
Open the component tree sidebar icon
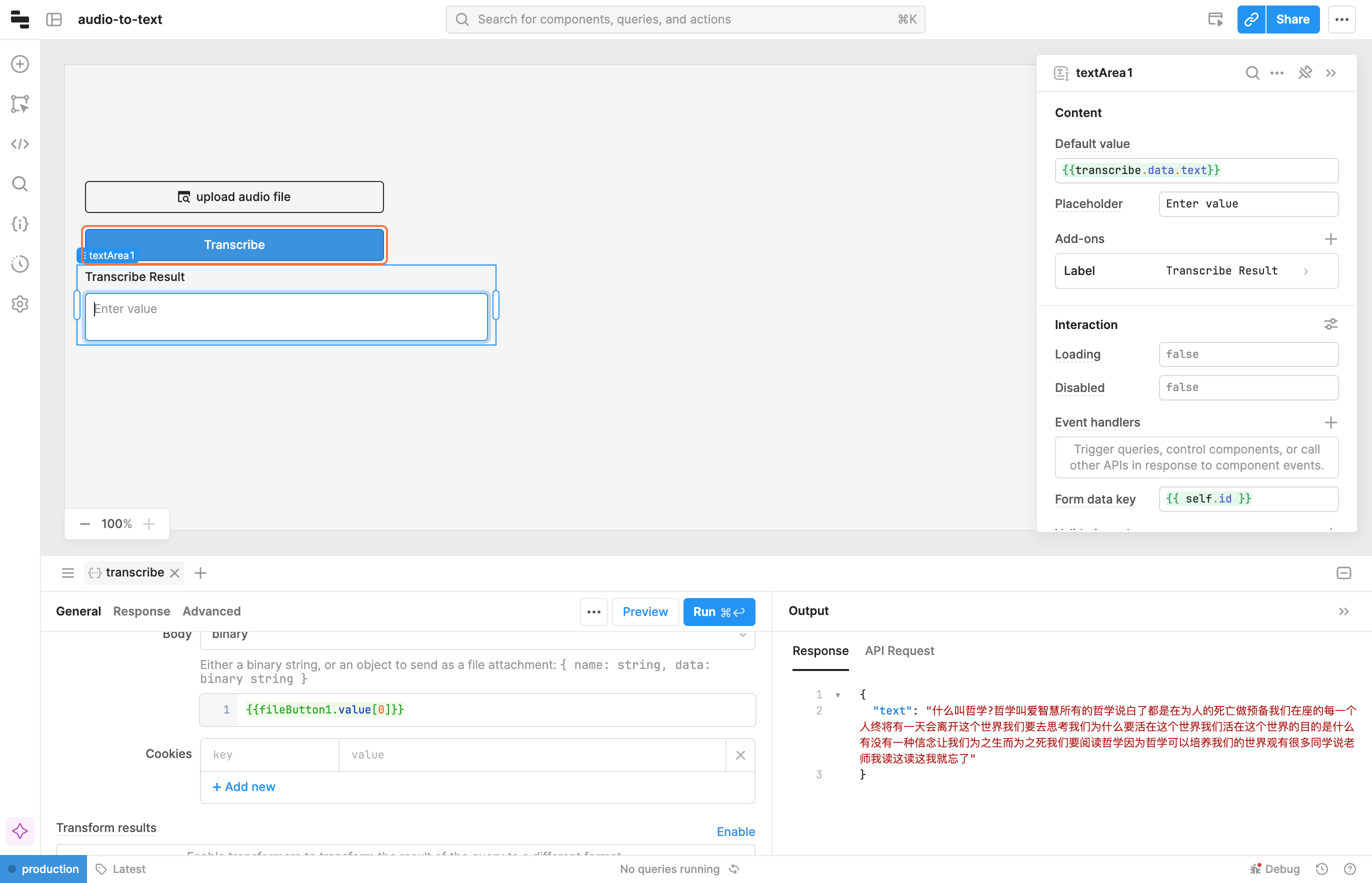tap(20, 104)
